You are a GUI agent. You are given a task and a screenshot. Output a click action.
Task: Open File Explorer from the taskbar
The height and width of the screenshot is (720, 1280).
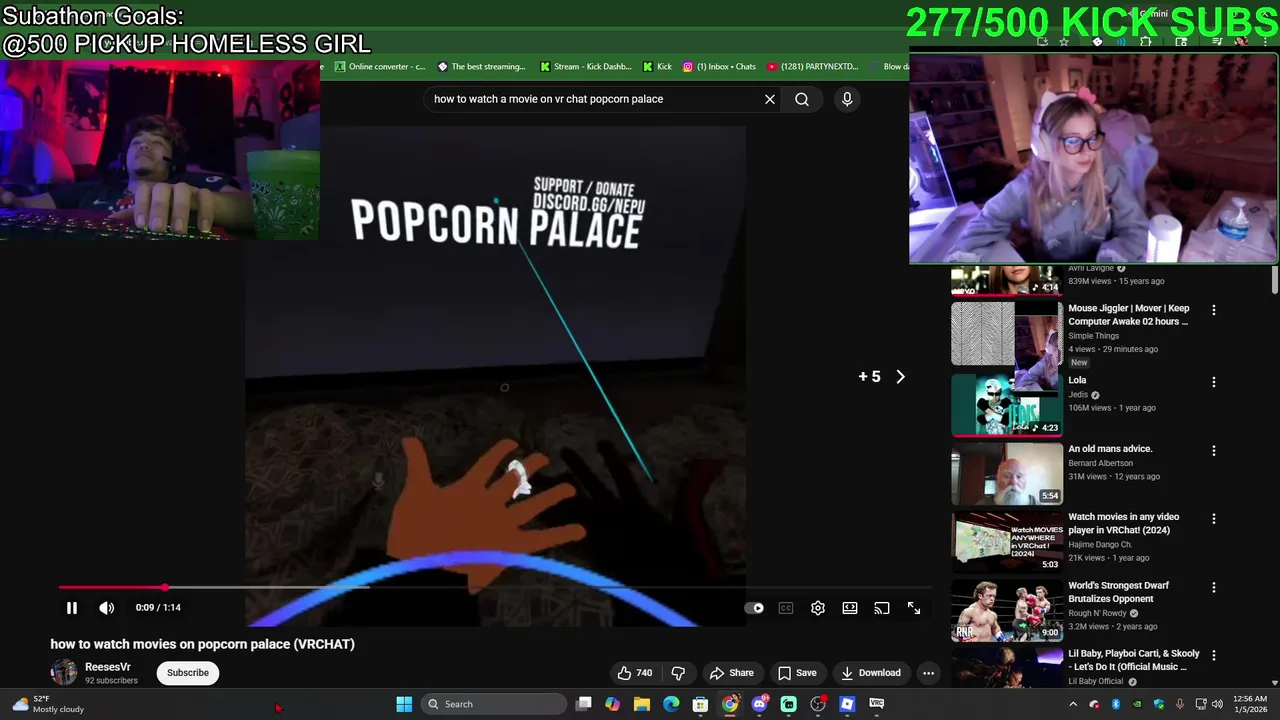tap(642, 704)
